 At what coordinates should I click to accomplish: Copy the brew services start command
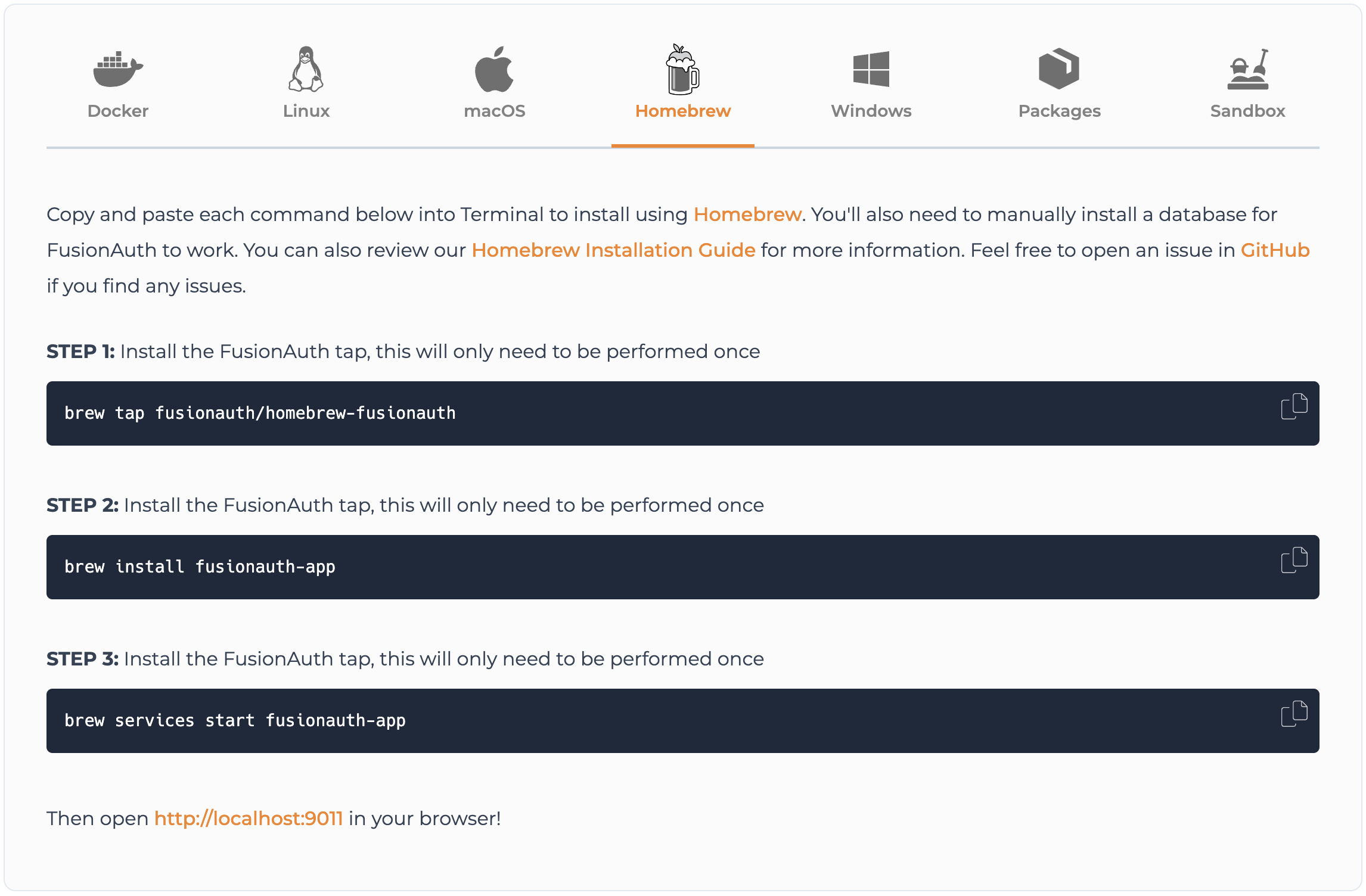[x=1294, y=714]
